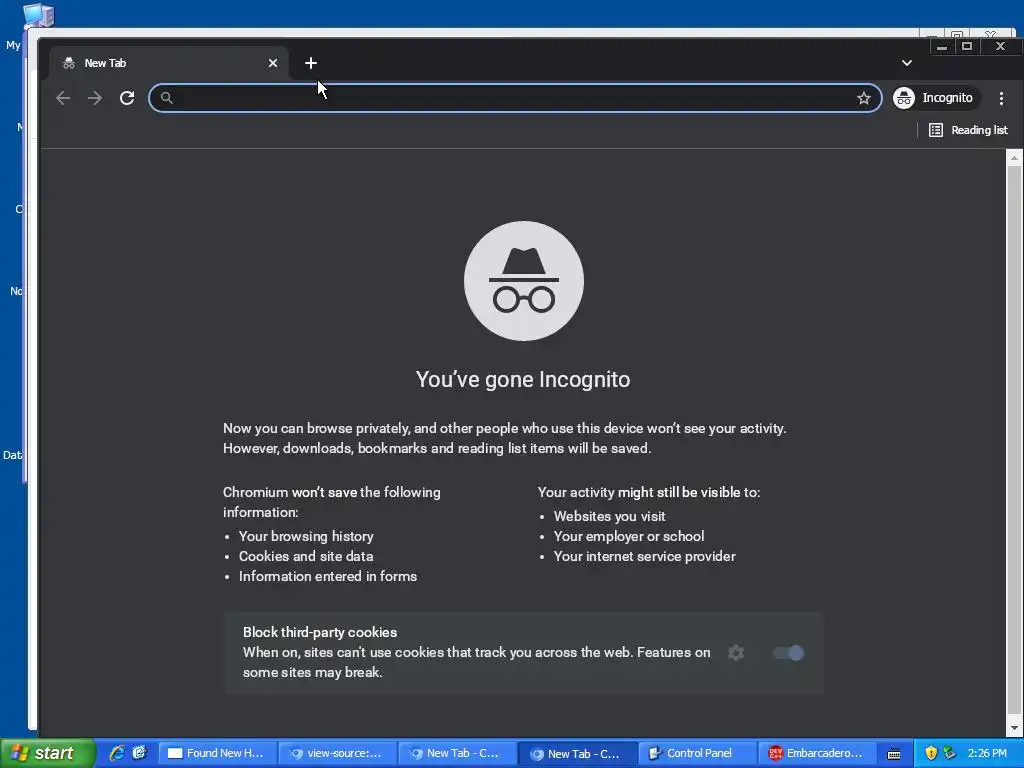The image size is (1024, 768).
Task: Click Your internet service provider item
Action: click(x=645, y=556)
